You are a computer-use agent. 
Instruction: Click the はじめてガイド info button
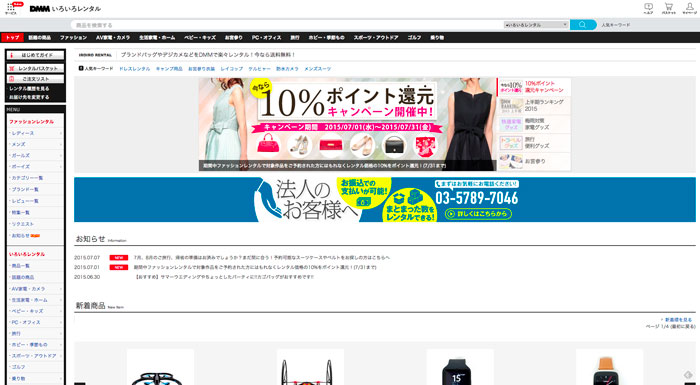[35, 55]
